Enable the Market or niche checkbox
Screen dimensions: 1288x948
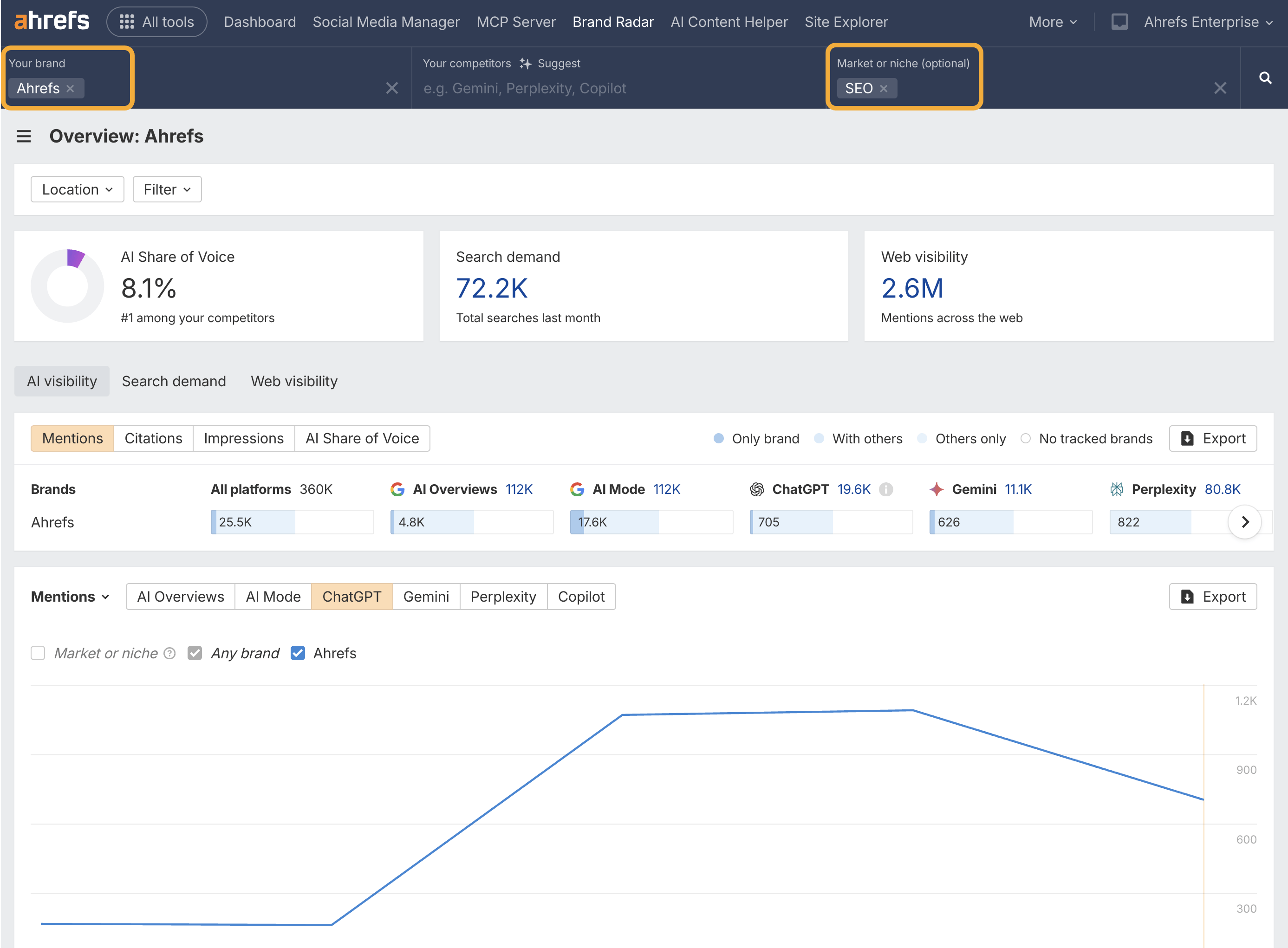tap(37, 653)
